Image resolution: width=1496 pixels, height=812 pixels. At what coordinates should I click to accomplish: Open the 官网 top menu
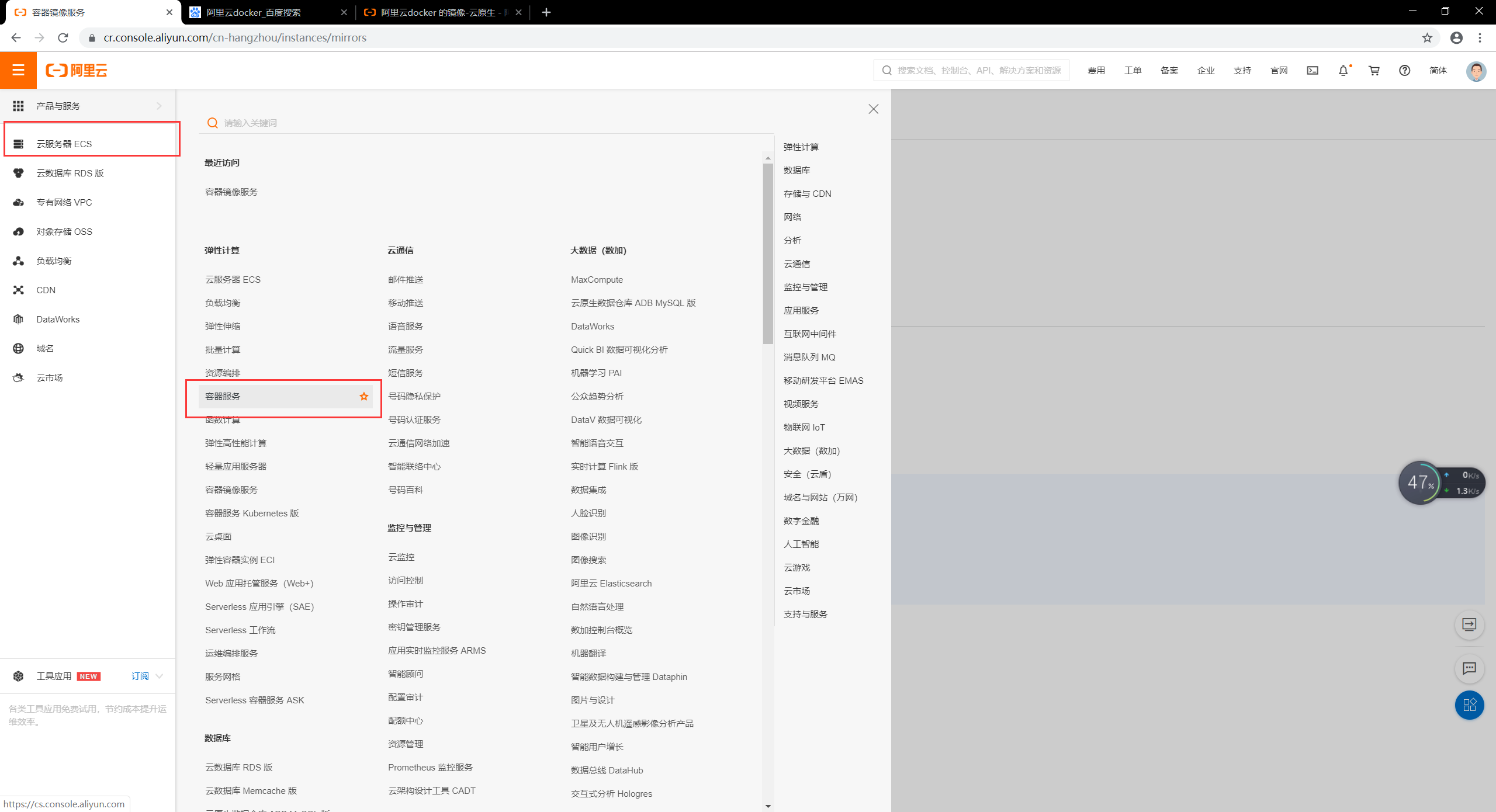pyautogui.click(x=1279, y=71)
